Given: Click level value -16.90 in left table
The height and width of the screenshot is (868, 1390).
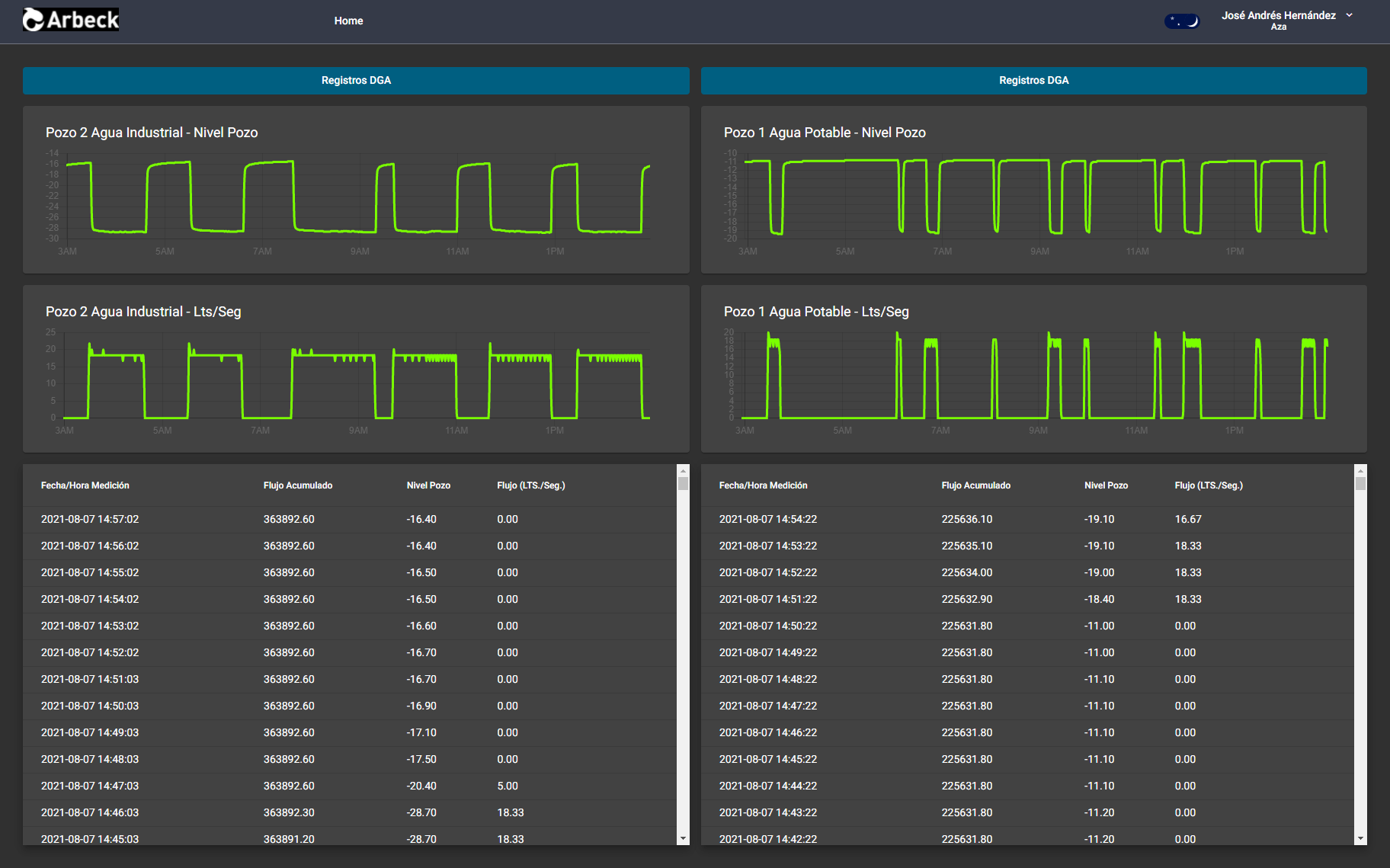Looking at the screenshot, I should [x=421, y=706].
